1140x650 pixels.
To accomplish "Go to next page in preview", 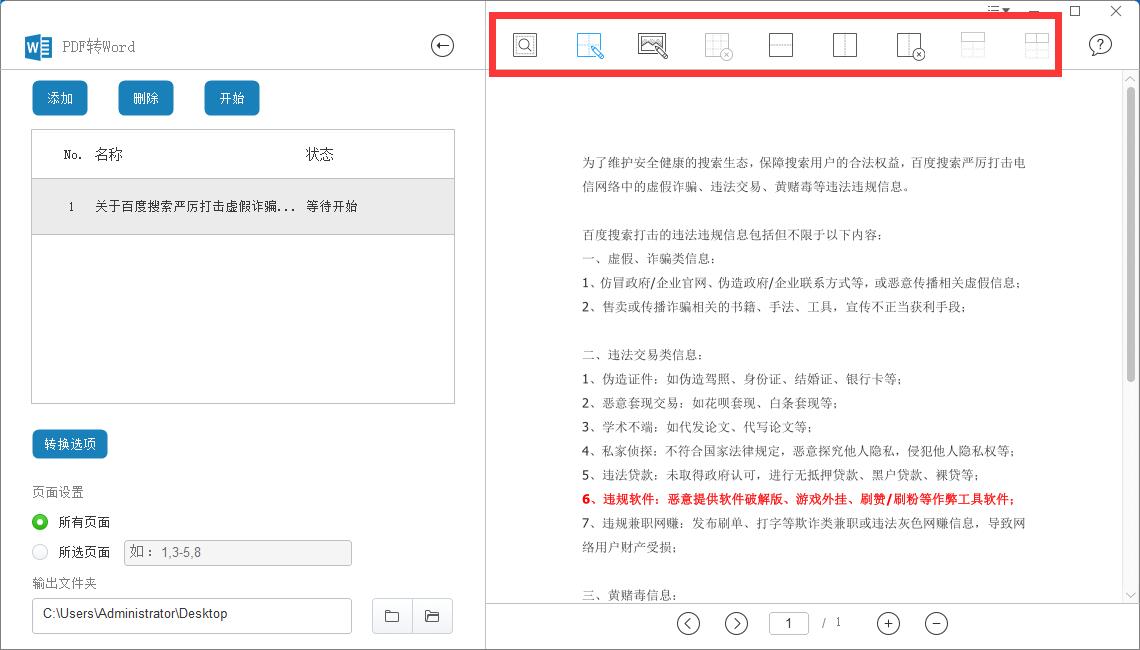I will [x=736, y=623].
